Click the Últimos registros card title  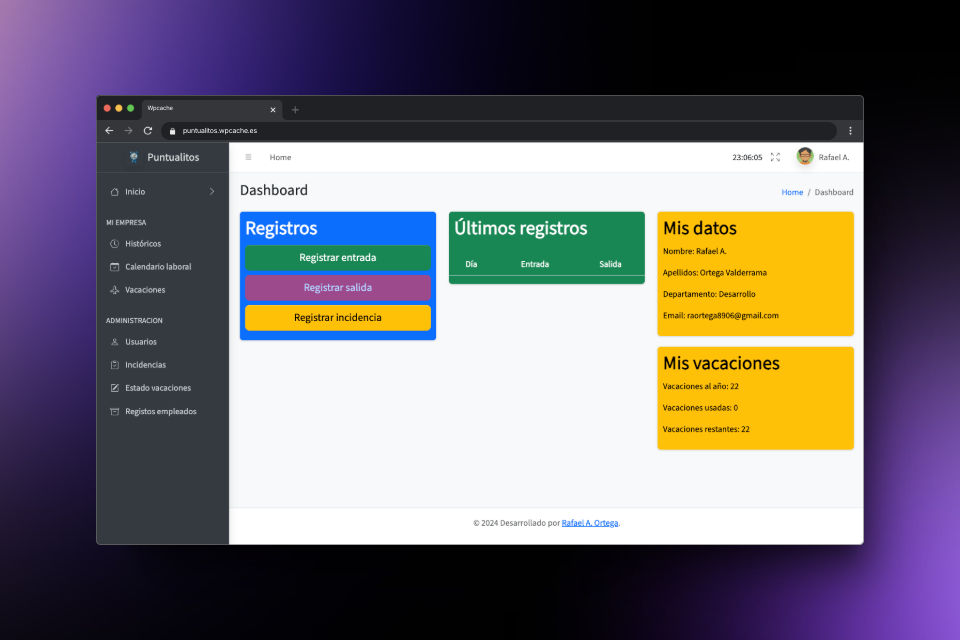[x=520, y=228]
